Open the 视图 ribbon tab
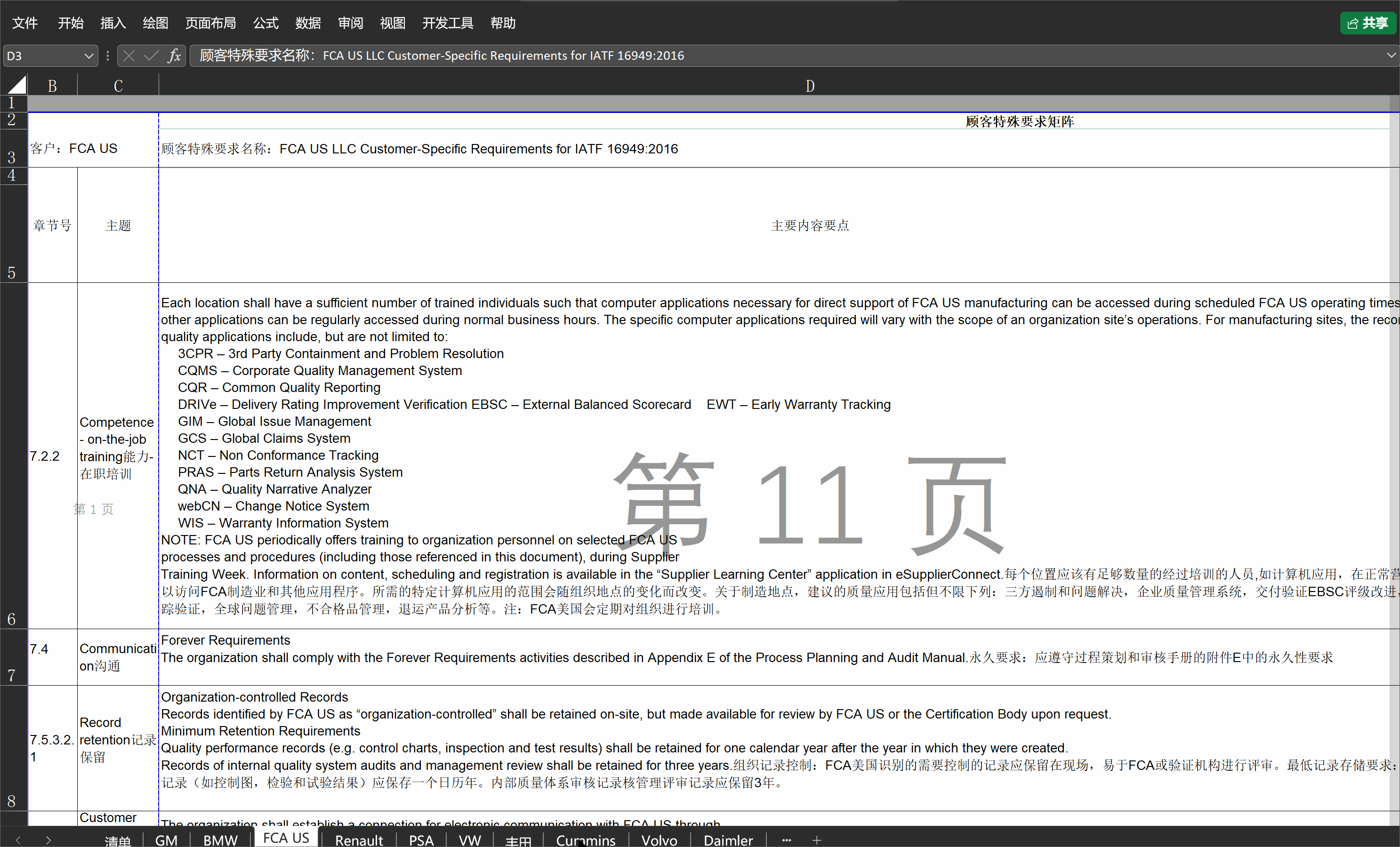This screenshot has width=1400, height=847. click(x=393, y=23)
